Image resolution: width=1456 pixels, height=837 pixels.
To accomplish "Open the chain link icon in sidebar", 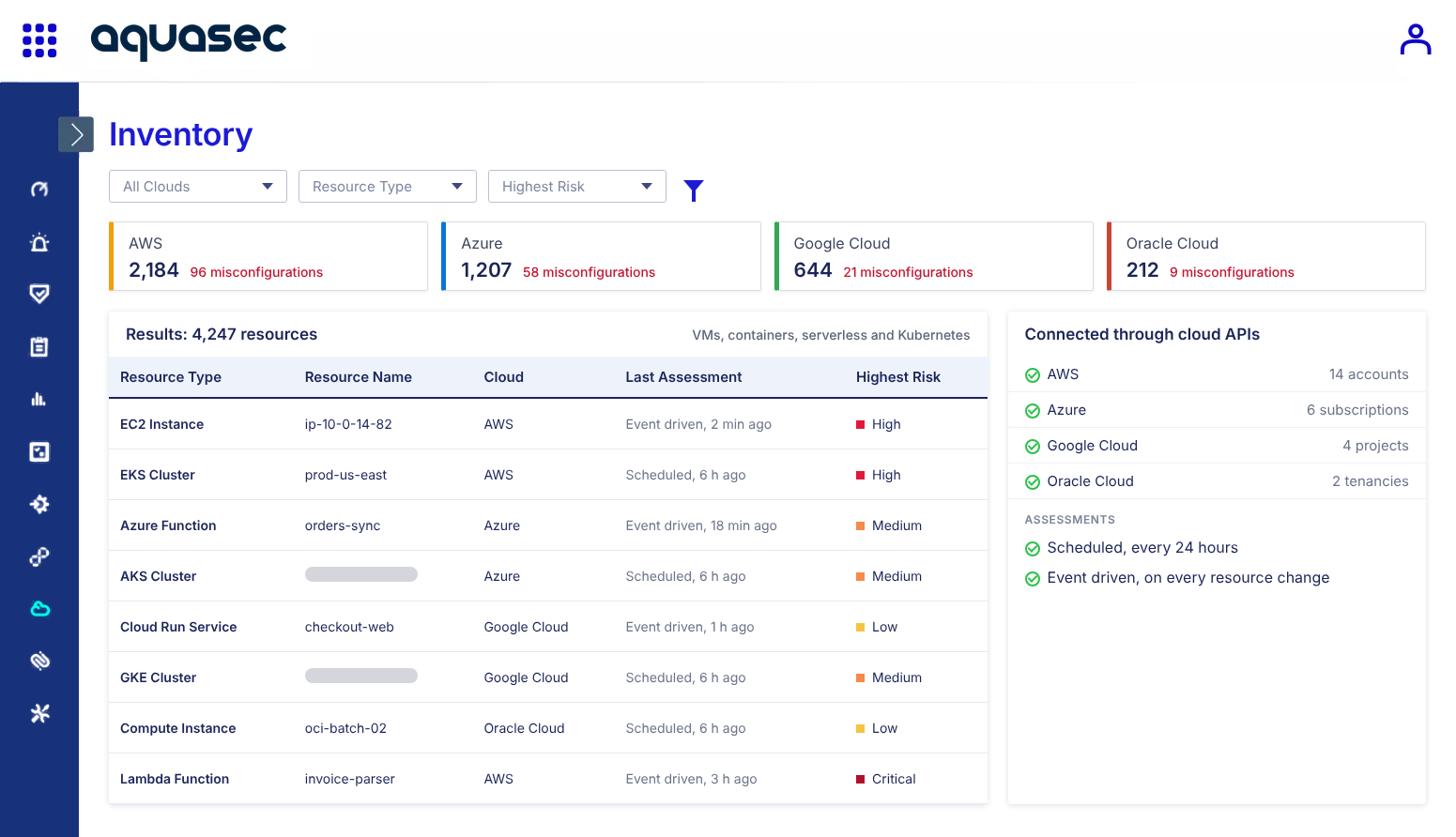I will (x=39, y=556).
